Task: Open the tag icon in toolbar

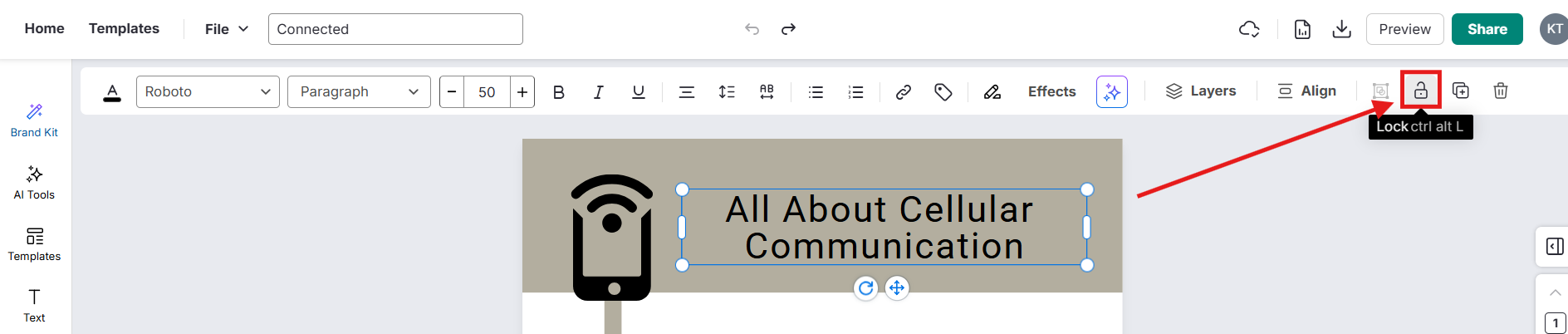Action: pos(943,91)
